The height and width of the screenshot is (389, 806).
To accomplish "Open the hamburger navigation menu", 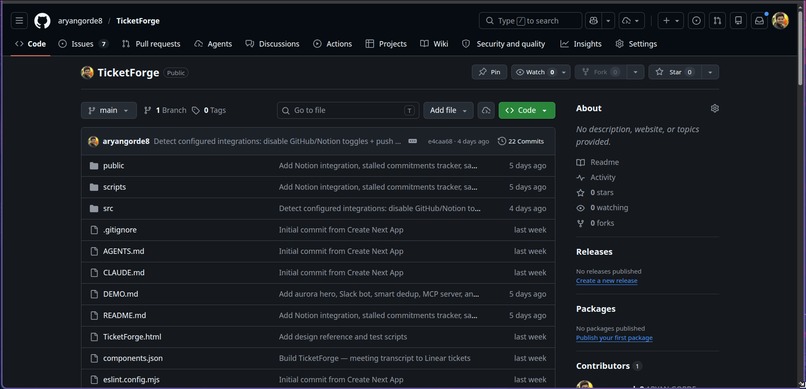I will click(19, 21).
